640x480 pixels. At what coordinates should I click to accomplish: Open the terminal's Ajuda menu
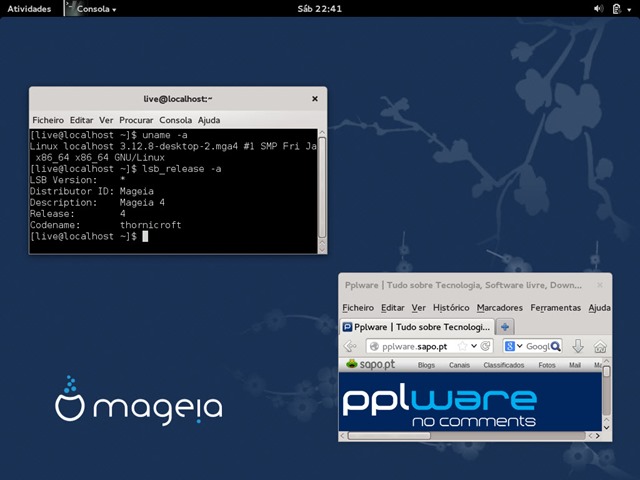click(209, 120)
